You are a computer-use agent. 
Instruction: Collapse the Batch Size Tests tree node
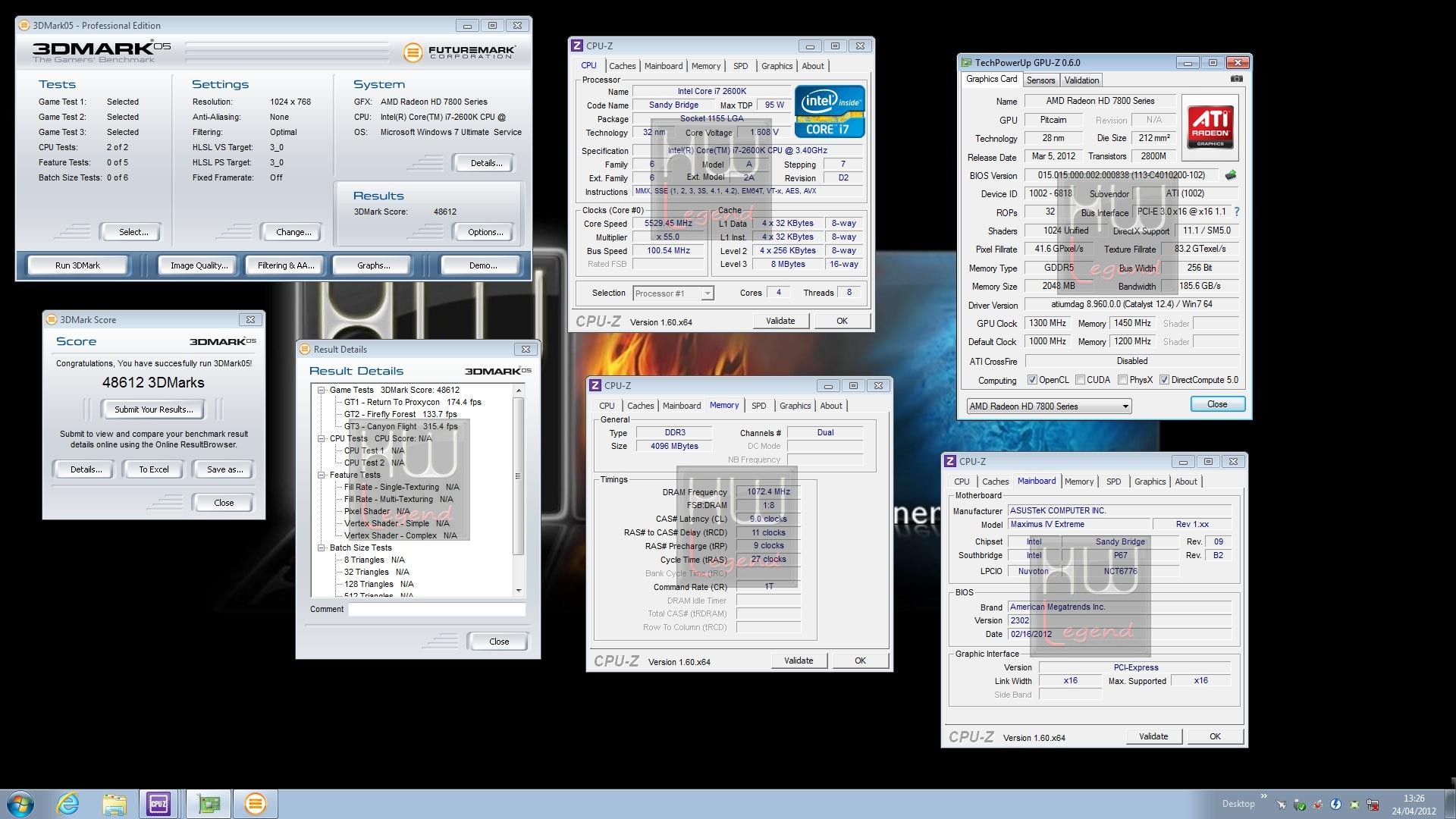(322, 548)
